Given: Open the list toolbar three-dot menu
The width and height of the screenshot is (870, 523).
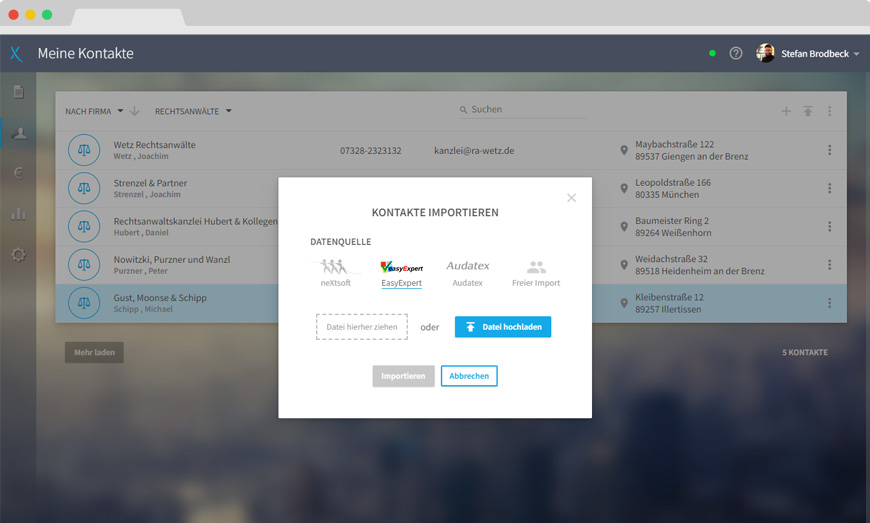Looking at the screenshot, I should (829, 111).
